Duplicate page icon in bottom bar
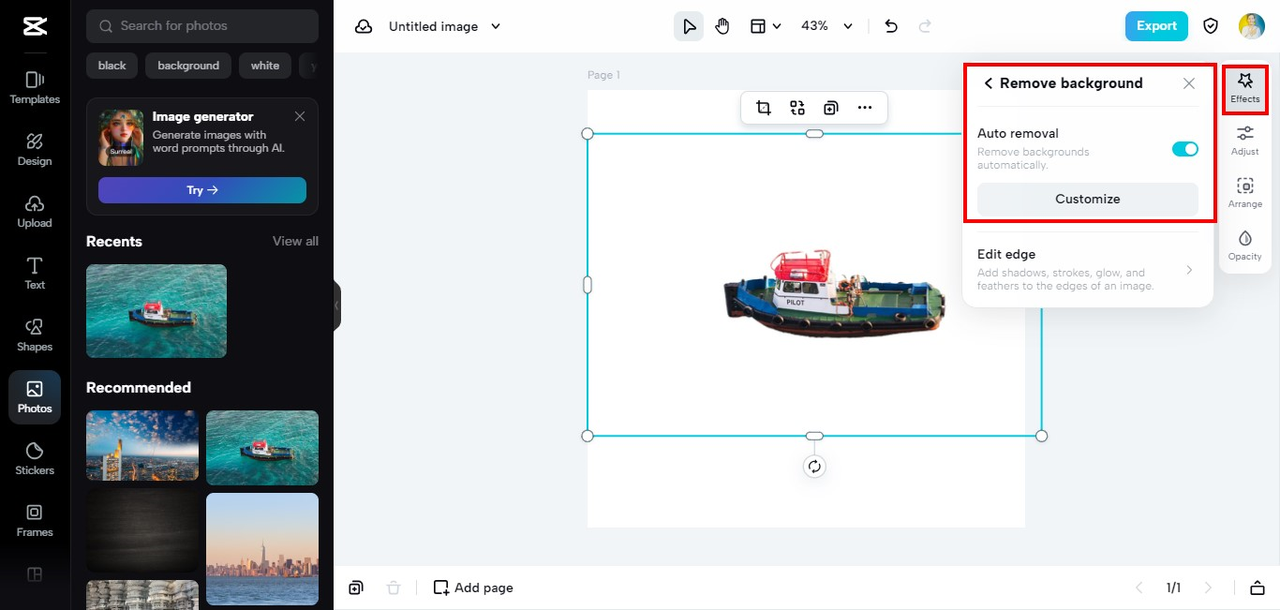The height and width of the screenshot is (610, 1280). point(356,588)
